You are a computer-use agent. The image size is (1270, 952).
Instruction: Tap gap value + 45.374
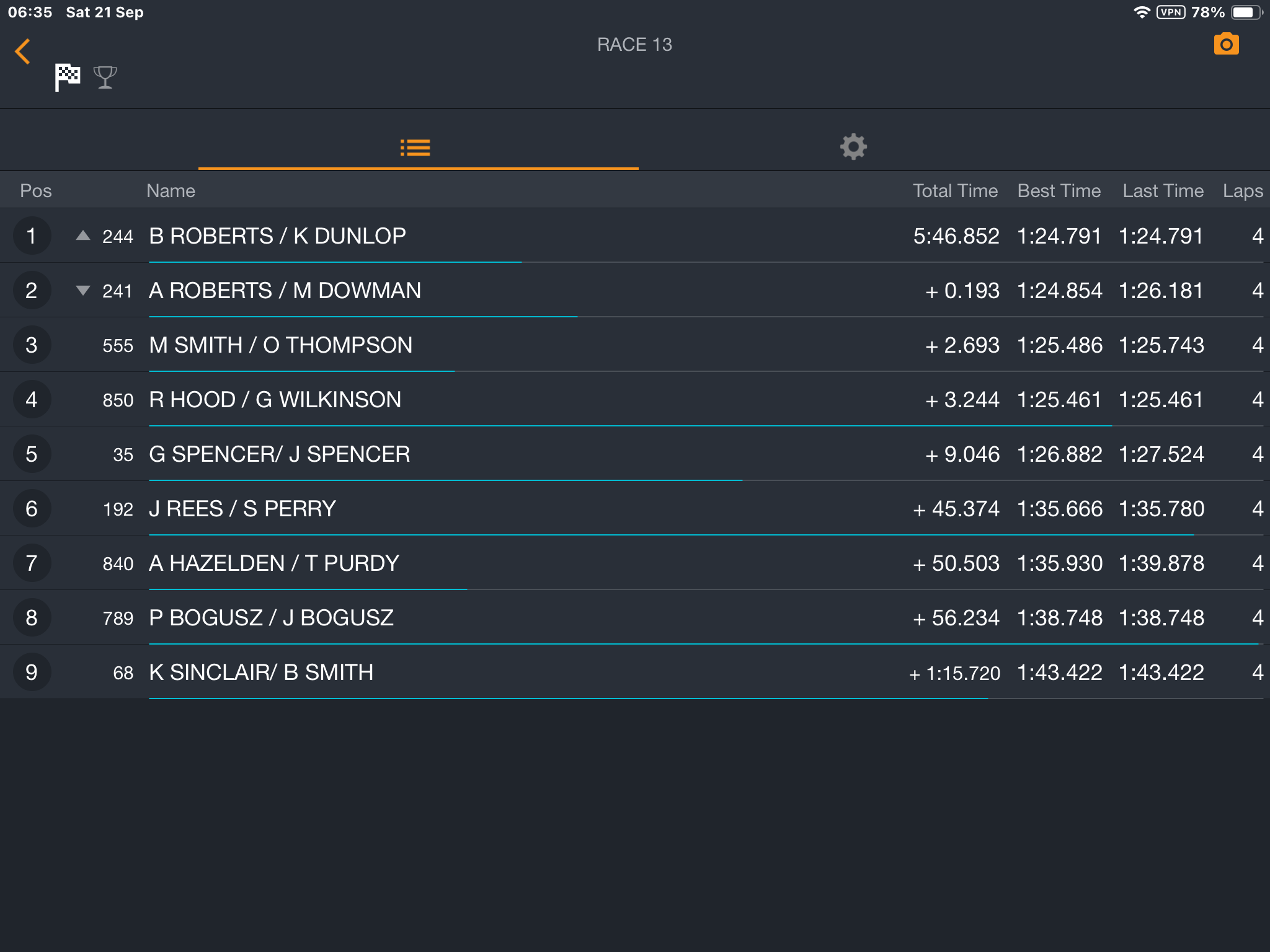coord(956,509)
